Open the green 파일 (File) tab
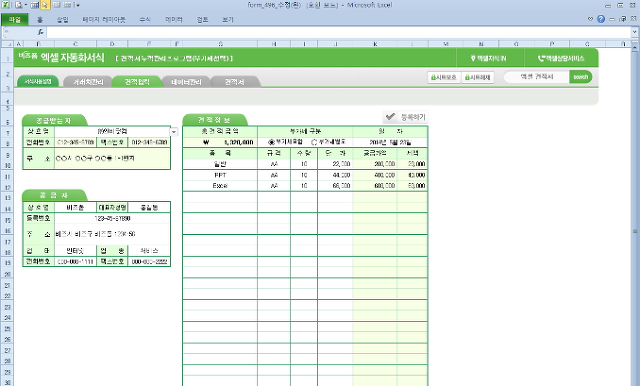 tap(15, 19)
